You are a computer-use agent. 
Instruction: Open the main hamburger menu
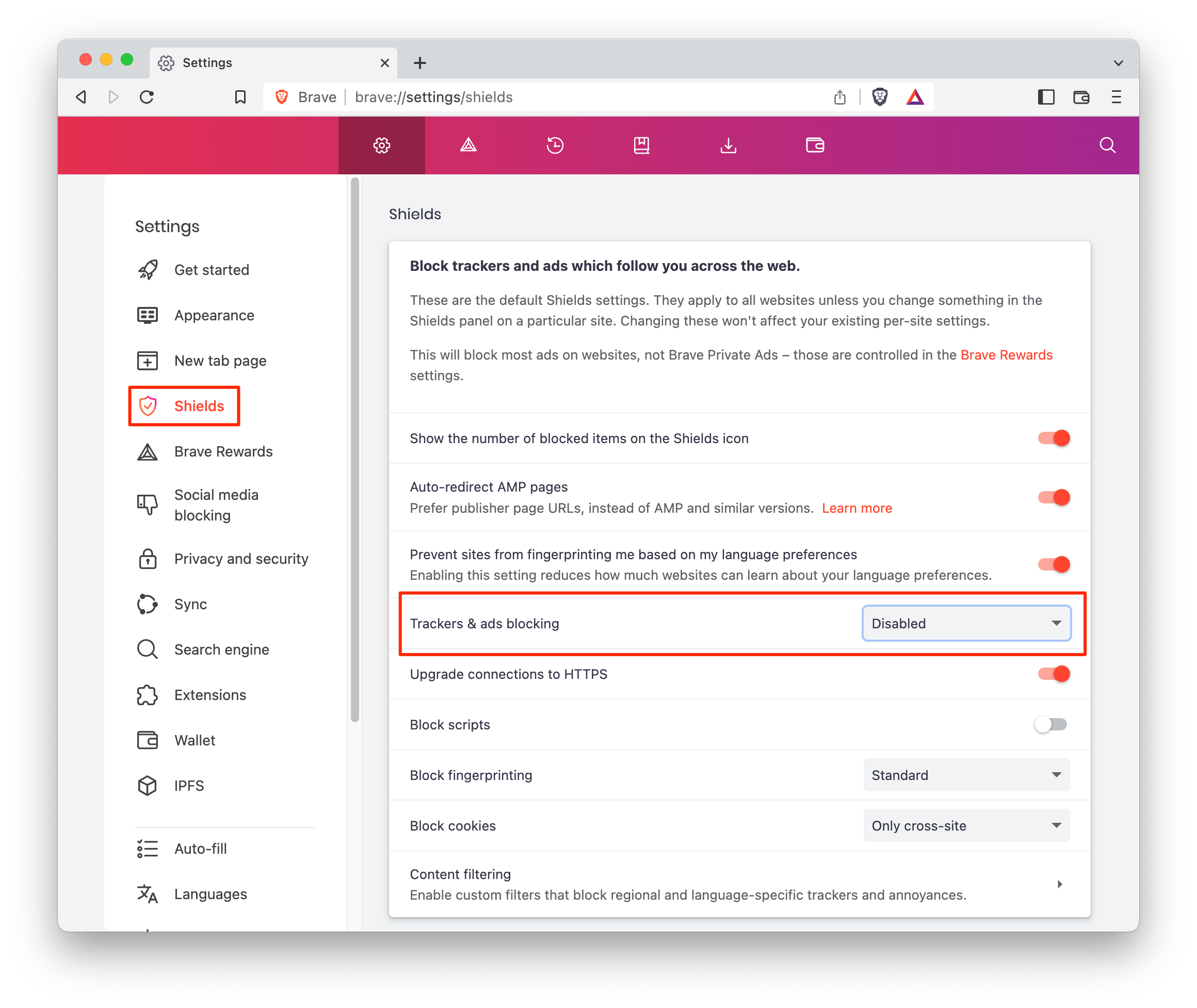(x=1116, y=97)
